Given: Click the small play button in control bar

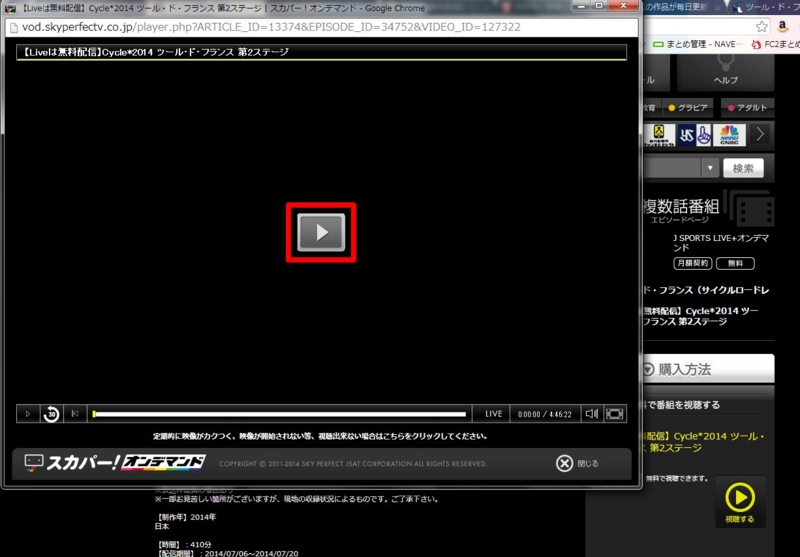Looking at the screenshot, I should click(x=28, y=414).
